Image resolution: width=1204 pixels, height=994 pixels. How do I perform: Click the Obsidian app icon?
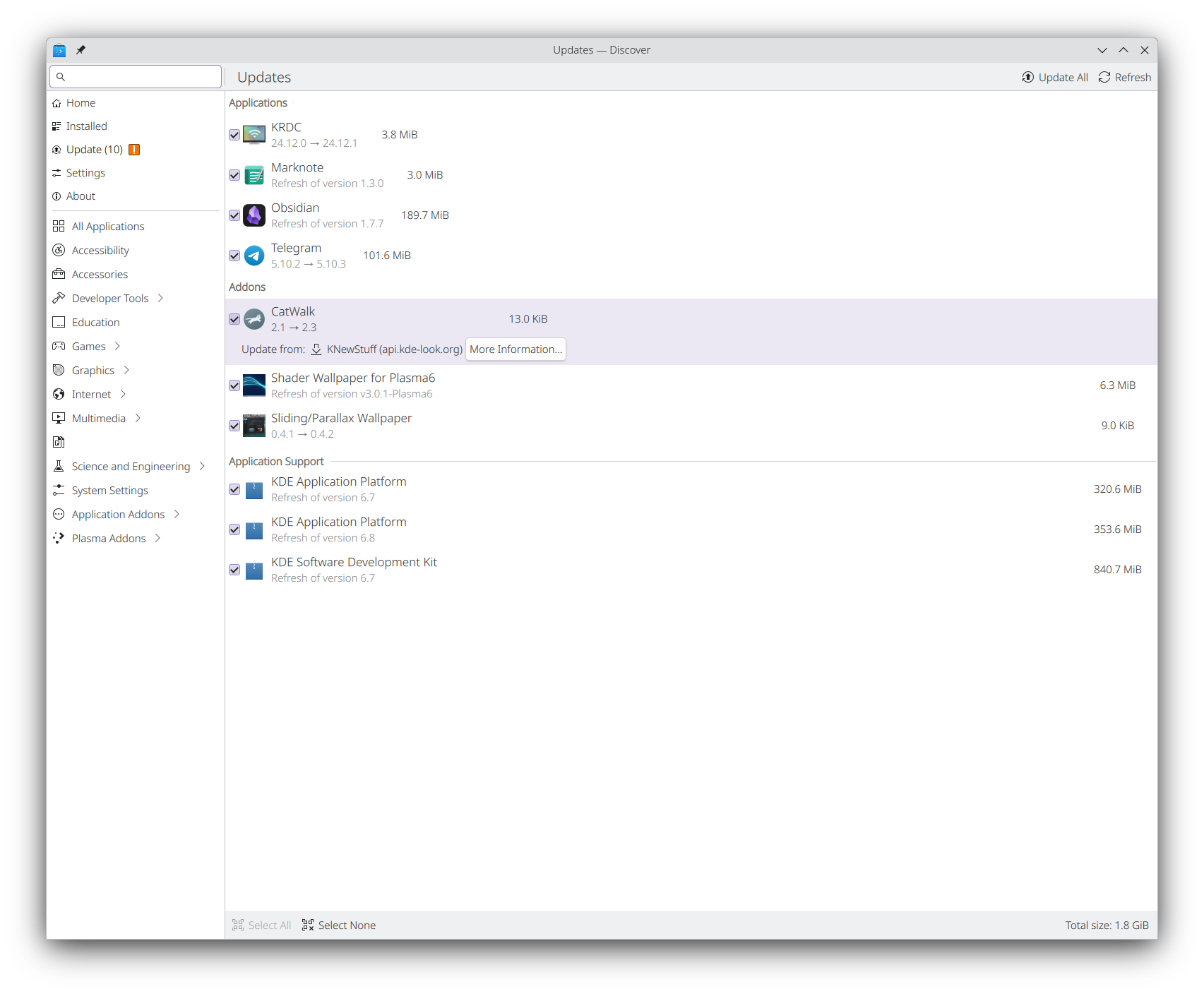tap(254, 215)
